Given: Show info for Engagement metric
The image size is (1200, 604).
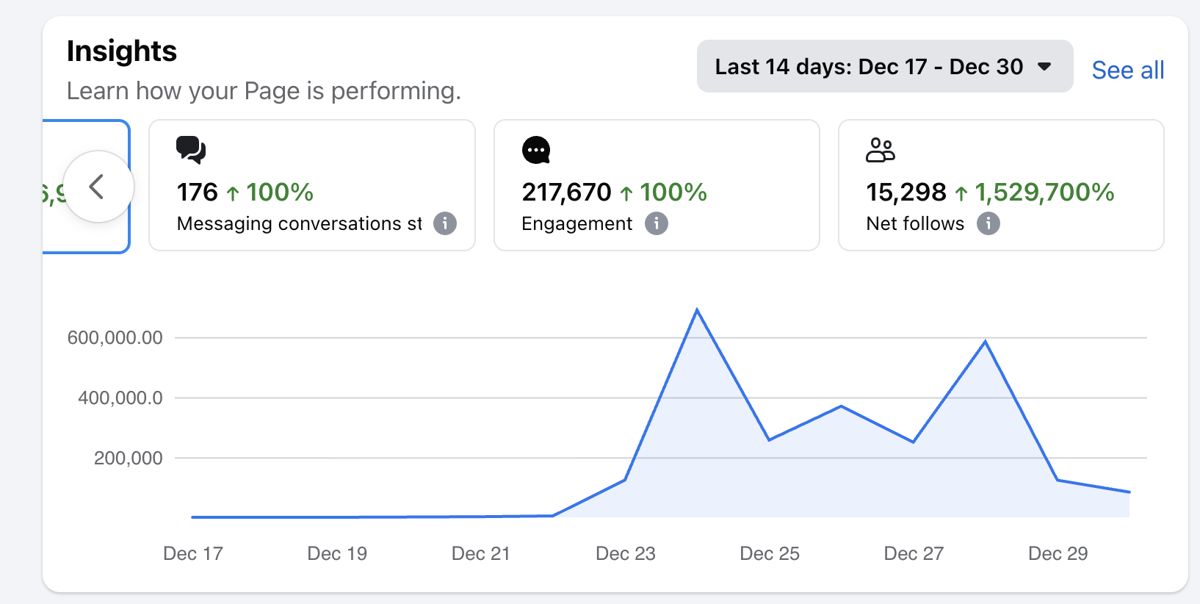Looking at the screenshot, I should (656, 224).
